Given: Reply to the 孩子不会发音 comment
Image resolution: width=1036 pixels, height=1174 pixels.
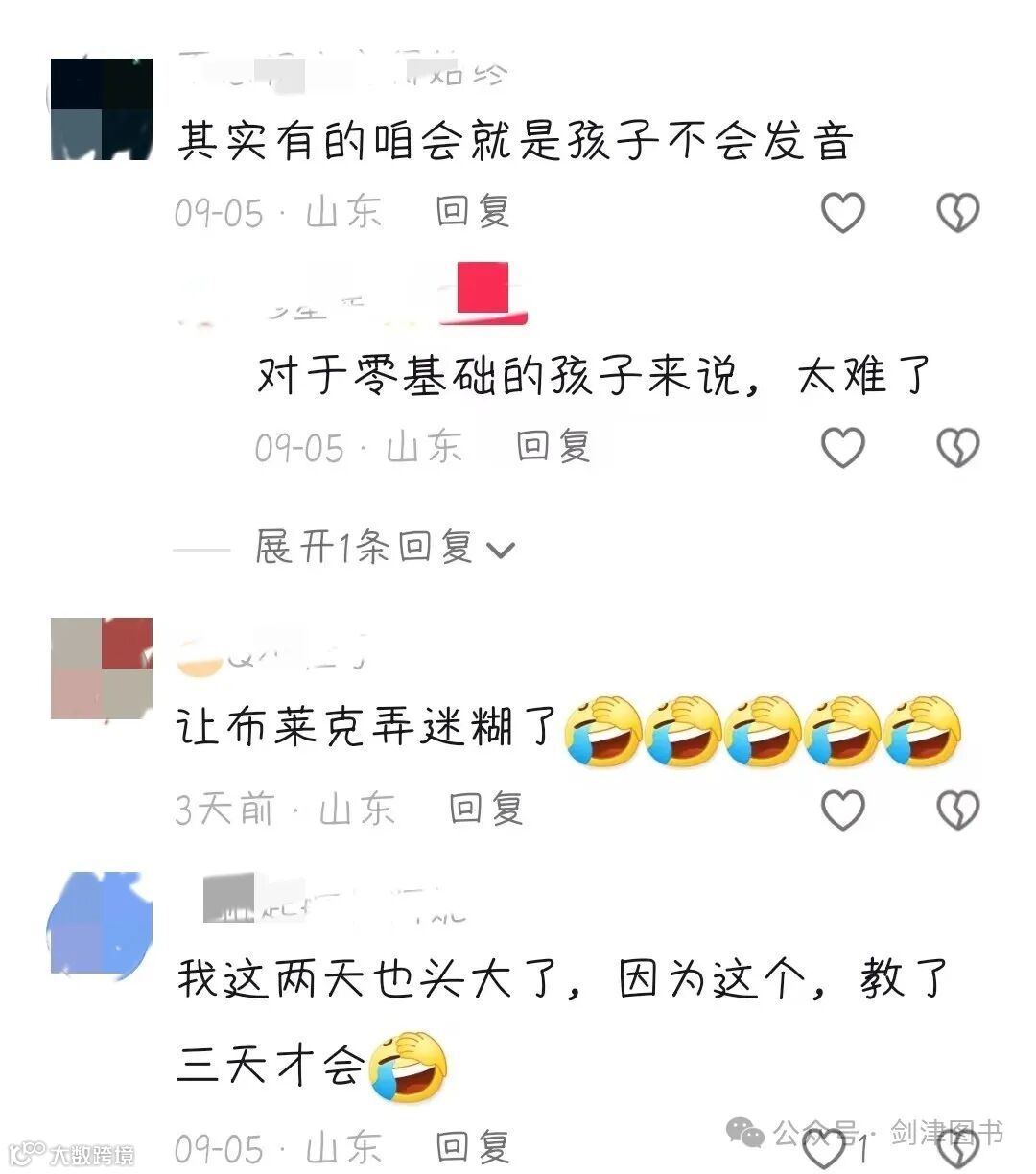Looking at the screenshot, I should tap(473, 212).
